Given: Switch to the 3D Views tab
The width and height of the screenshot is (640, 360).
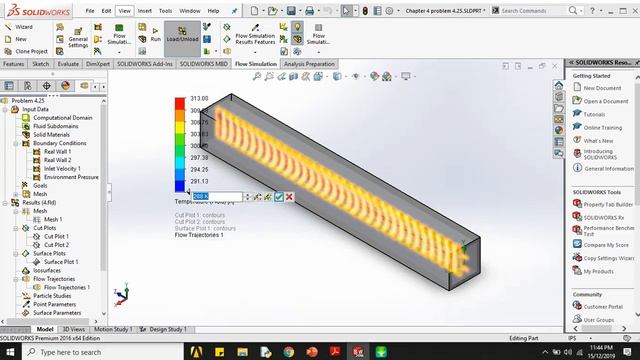Looking at the screenshot, I should click(73, 329).
